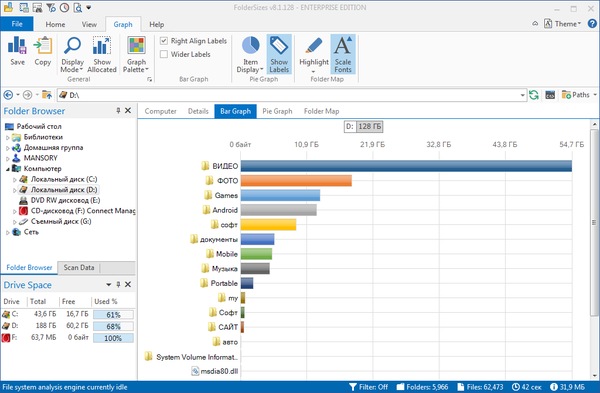
Task: Go back with the navigation arrow
Action: 8,95
